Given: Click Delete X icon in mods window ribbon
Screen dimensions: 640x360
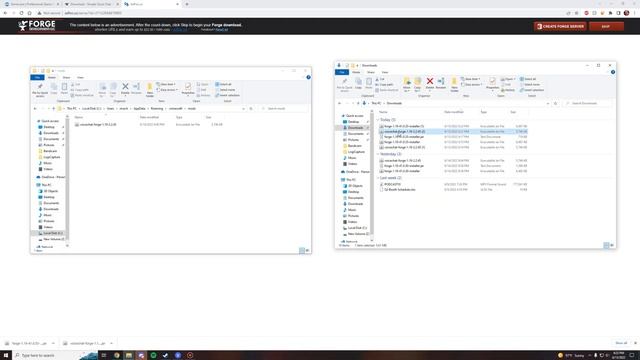Looking at the screenshot, I should click(125, 88).
